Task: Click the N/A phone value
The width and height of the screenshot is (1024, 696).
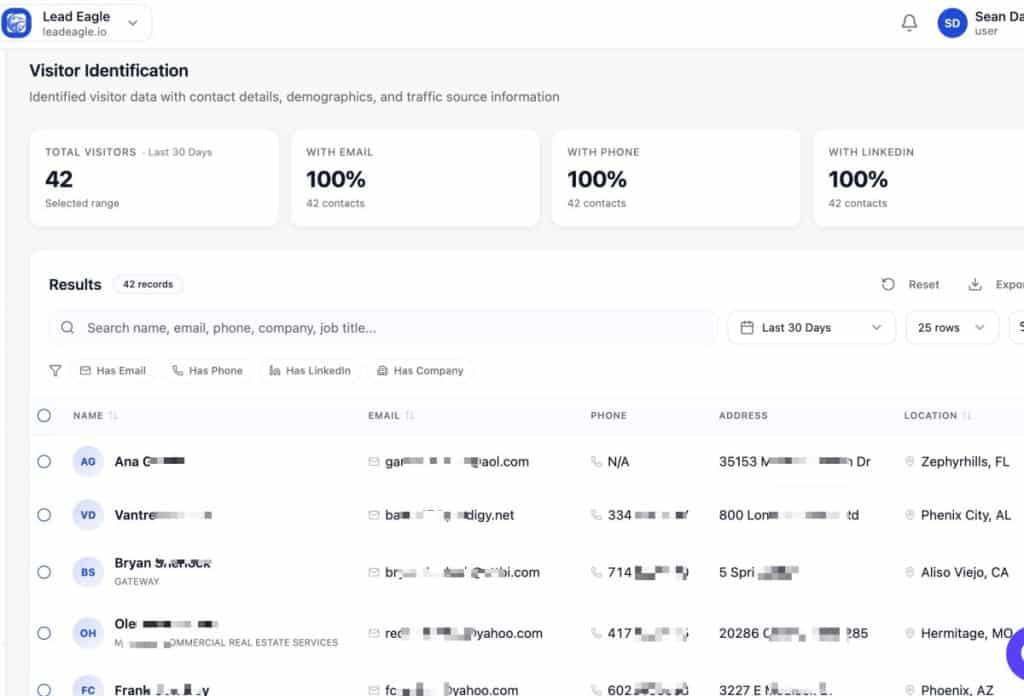Action: pyautogui.click(x=618, y=462)
